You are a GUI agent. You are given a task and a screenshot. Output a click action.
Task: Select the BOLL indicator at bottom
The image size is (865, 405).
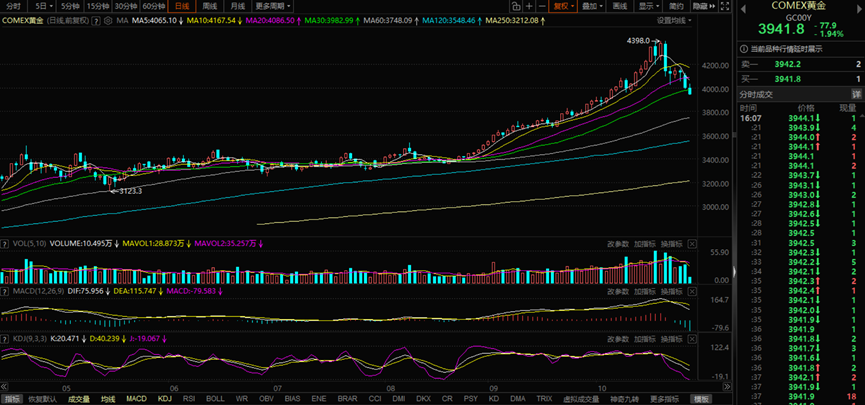214,399
